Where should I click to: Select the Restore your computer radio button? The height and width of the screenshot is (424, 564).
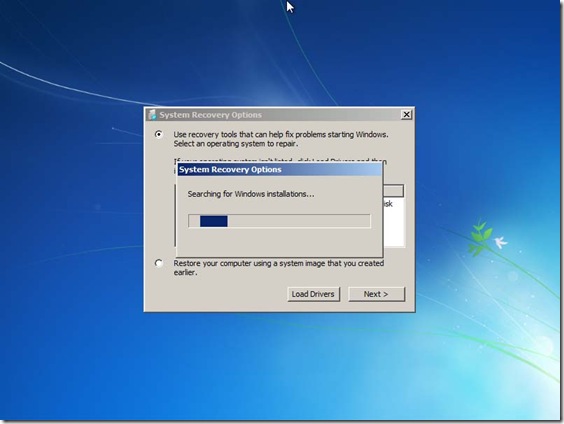click(159, 263)
